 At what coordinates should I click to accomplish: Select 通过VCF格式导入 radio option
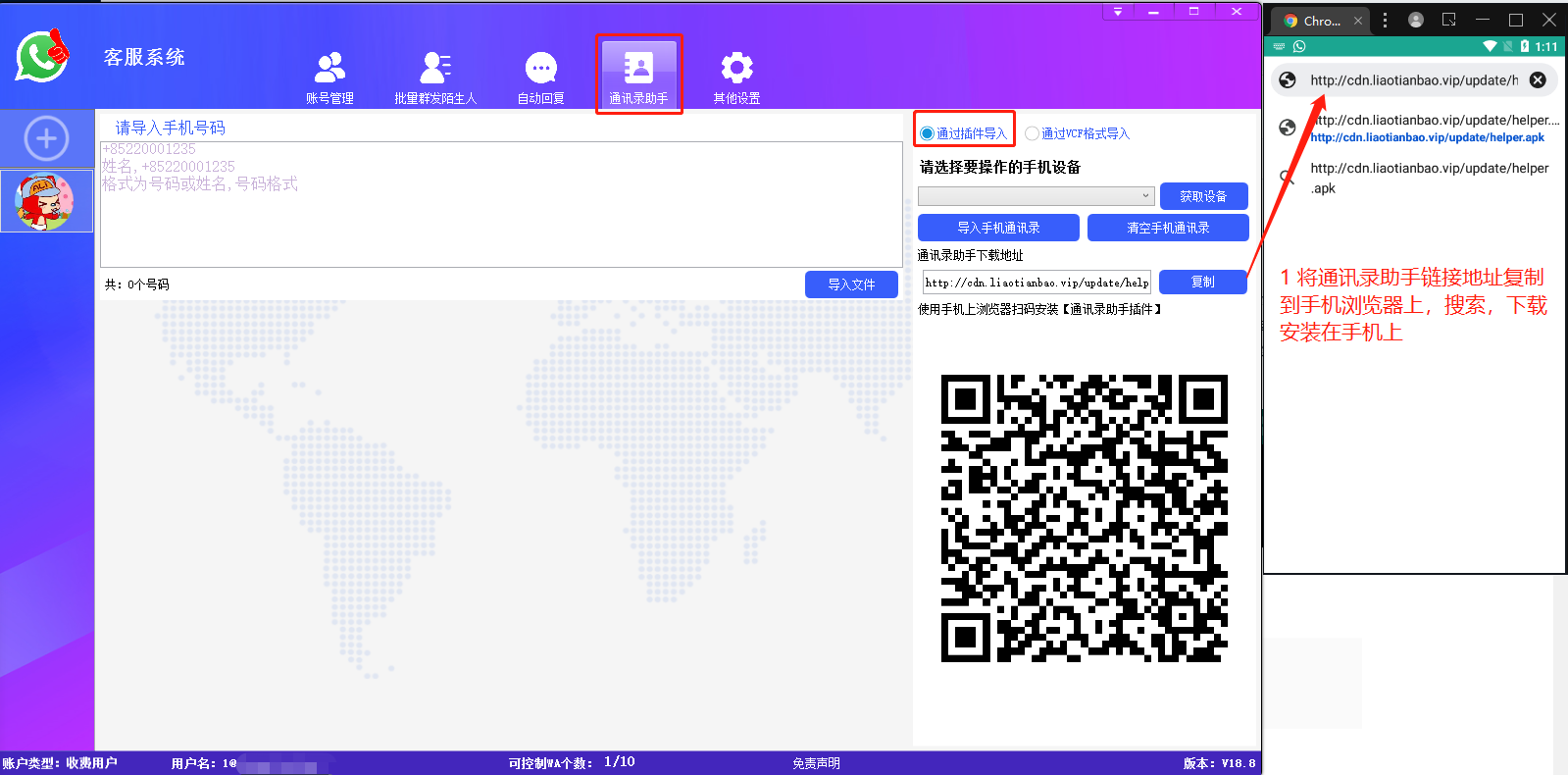pos(1077,133)
